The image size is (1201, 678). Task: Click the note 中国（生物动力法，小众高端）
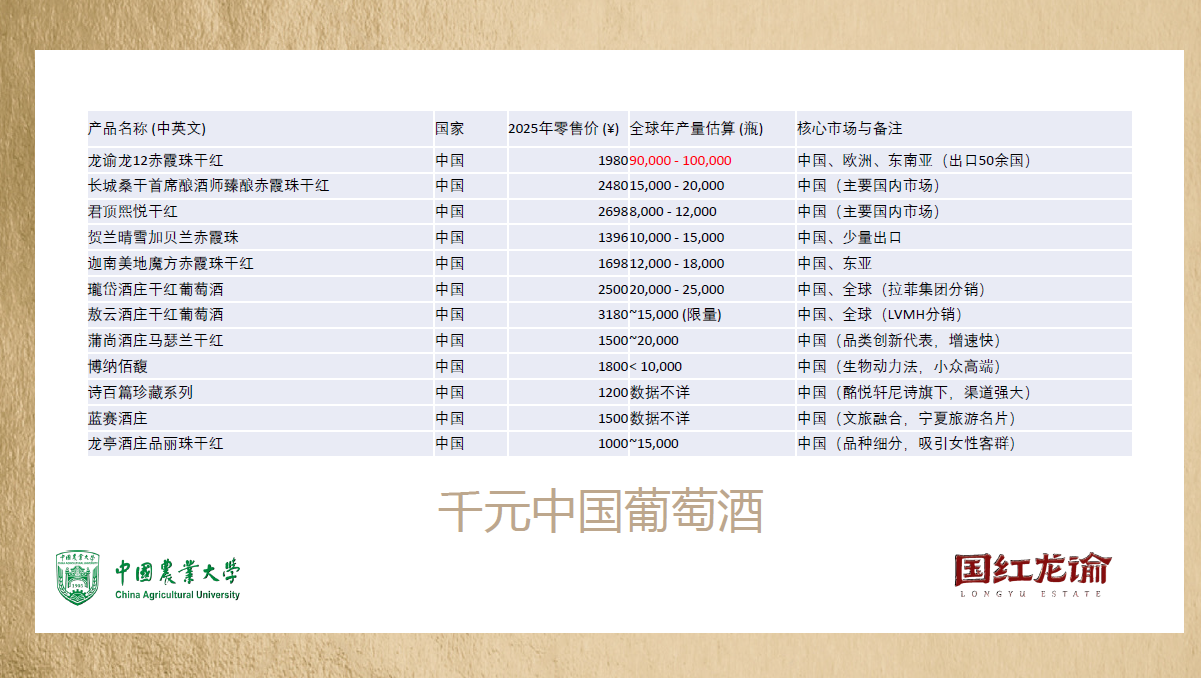[x=899, y=367]
